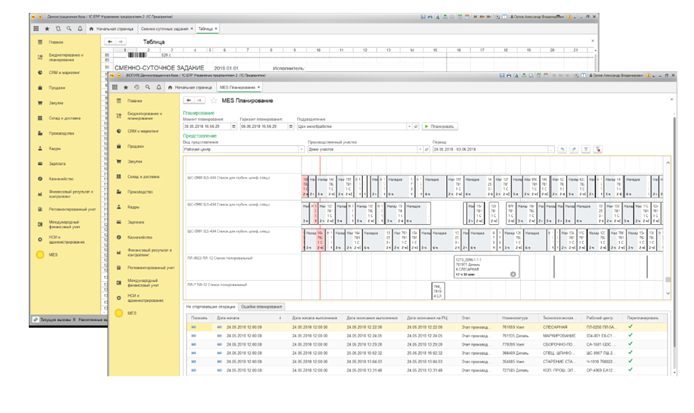This screenshot has width=694, height=413.
Task: Toggle Перепланировать check for МАРКИРОВАНИЕ row
Action: coord(630,335)
